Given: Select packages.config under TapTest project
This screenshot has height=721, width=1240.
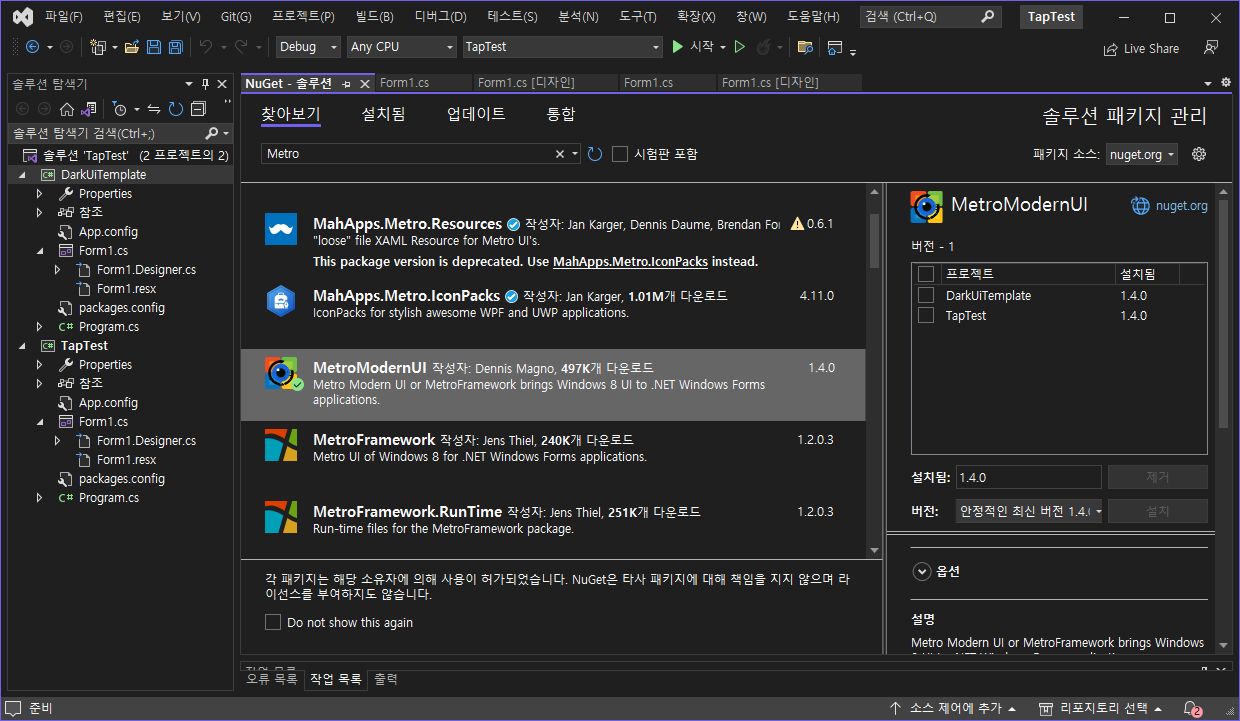Looking at the screenshot, I should click(122, 479).
